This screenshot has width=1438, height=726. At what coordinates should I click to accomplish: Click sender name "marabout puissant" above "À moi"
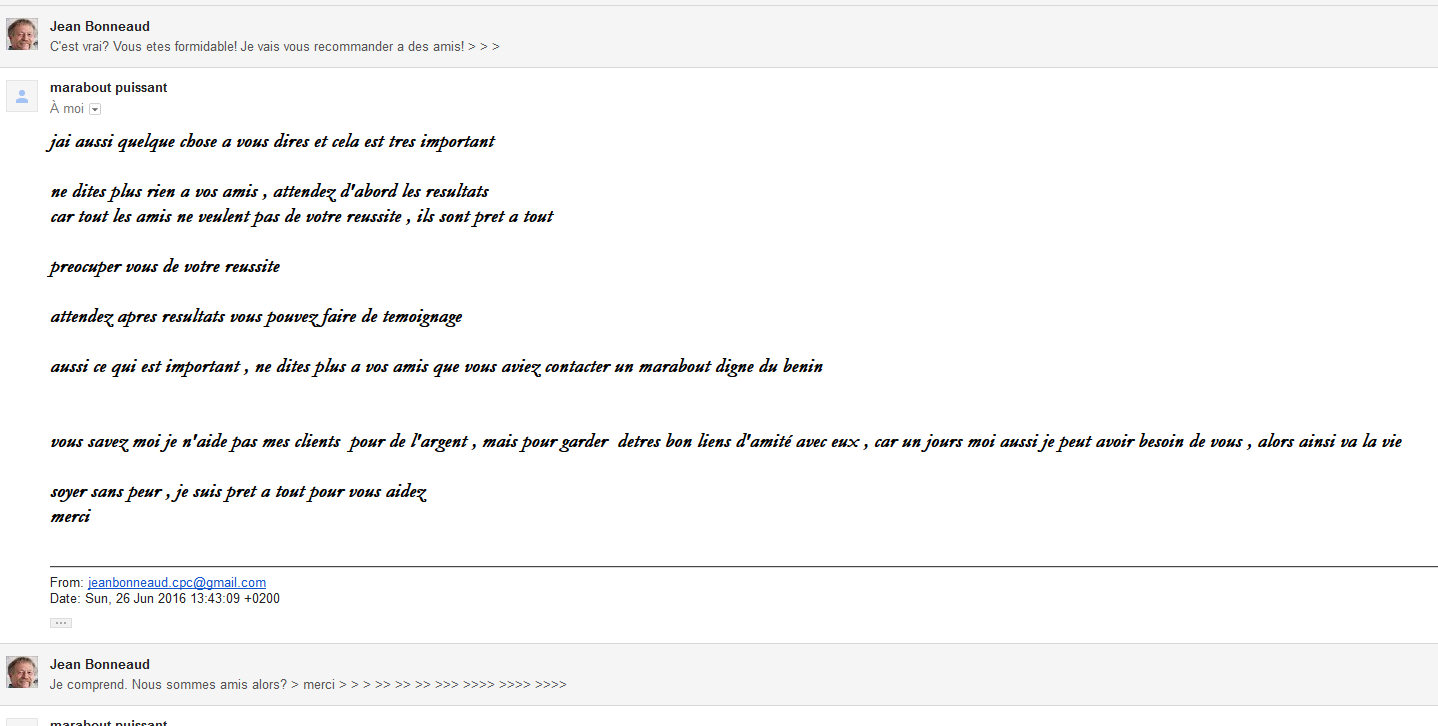pos(109,88)
